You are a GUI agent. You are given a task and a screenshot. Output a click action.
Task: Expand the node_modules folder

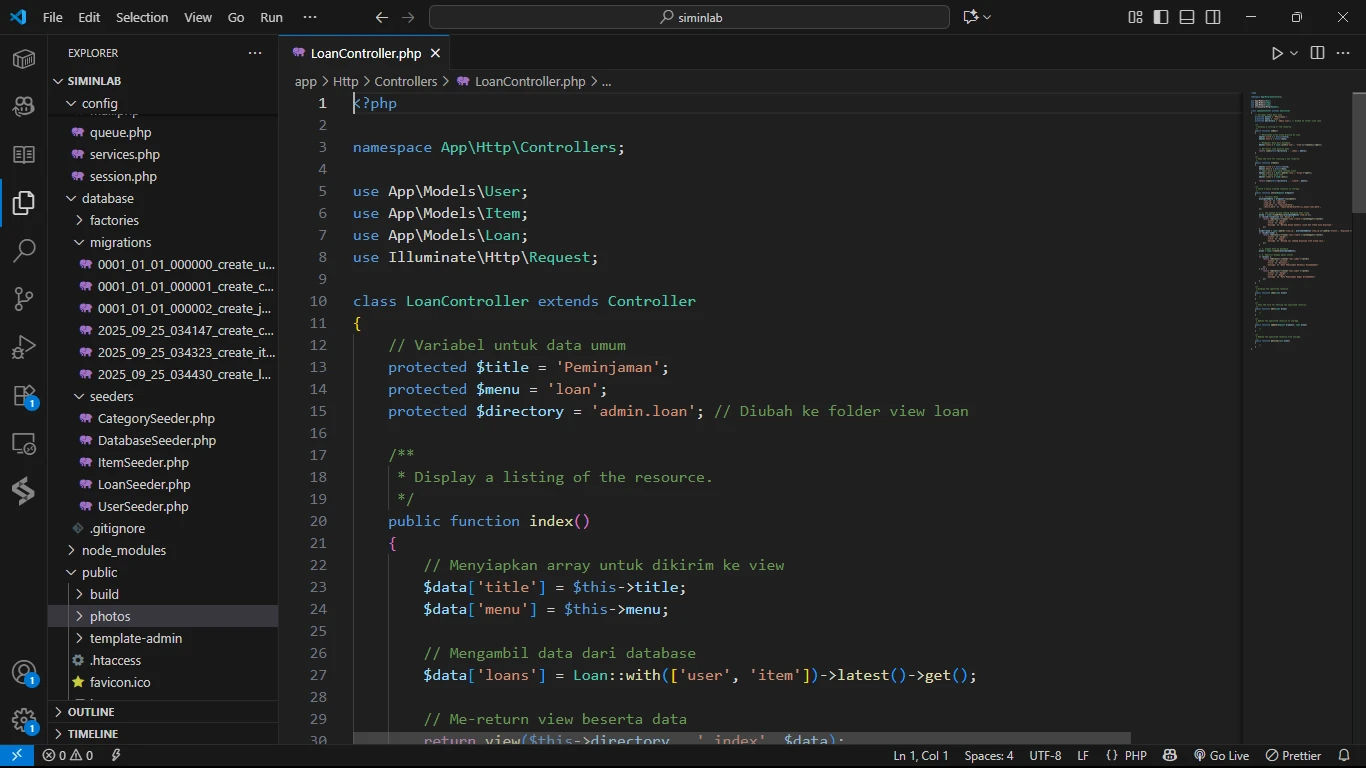click(x=124, y=550)
